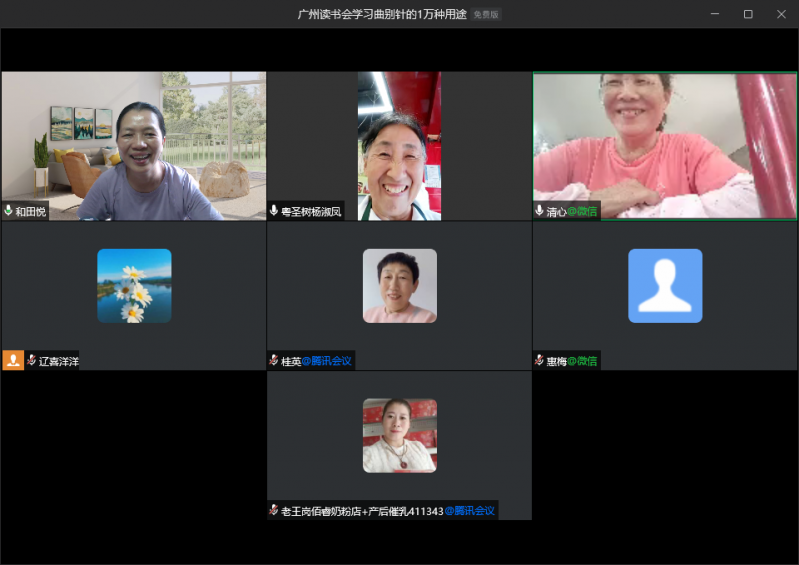Click the green microphone icon beside 清心
The width and height of the screenshot is (799, 565).
click(x=540, y=211)
